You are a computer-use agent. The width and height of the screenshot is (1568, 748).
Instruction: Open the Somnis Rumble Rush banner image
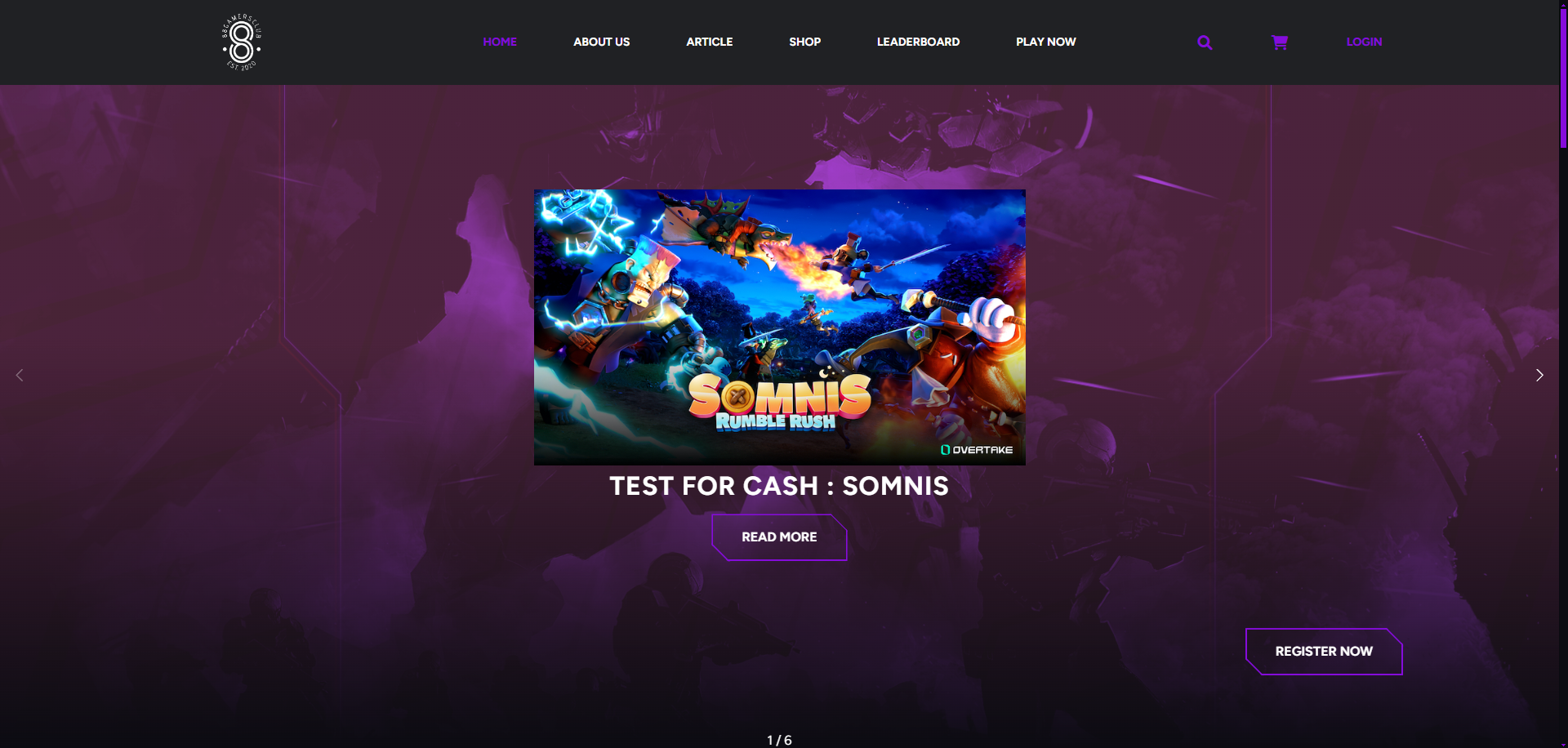tap(779, 327)
